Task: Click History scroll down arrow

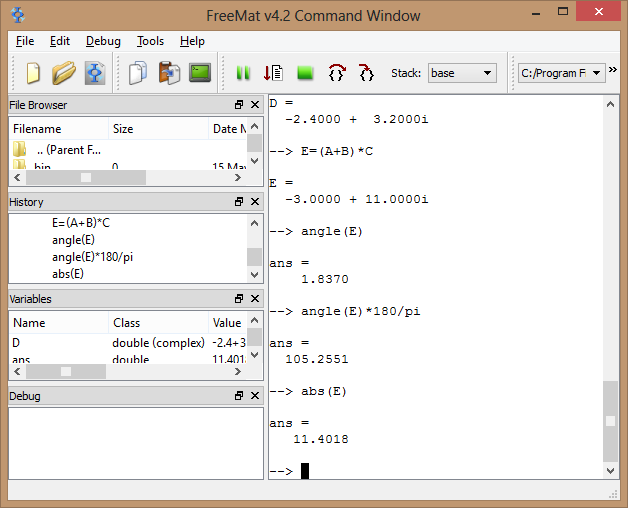Action: click(x=254, y=275)
